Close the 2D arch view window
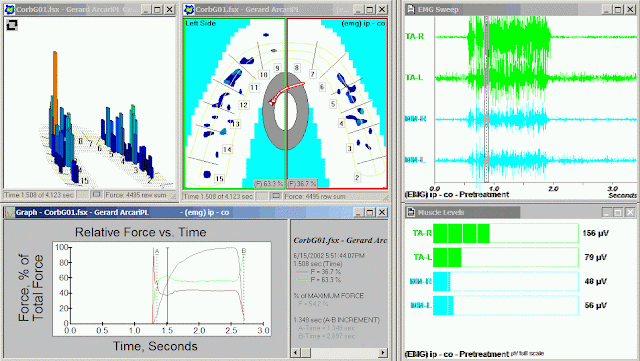Viewport: 640px width, 361px height. [x=382, y=9]
